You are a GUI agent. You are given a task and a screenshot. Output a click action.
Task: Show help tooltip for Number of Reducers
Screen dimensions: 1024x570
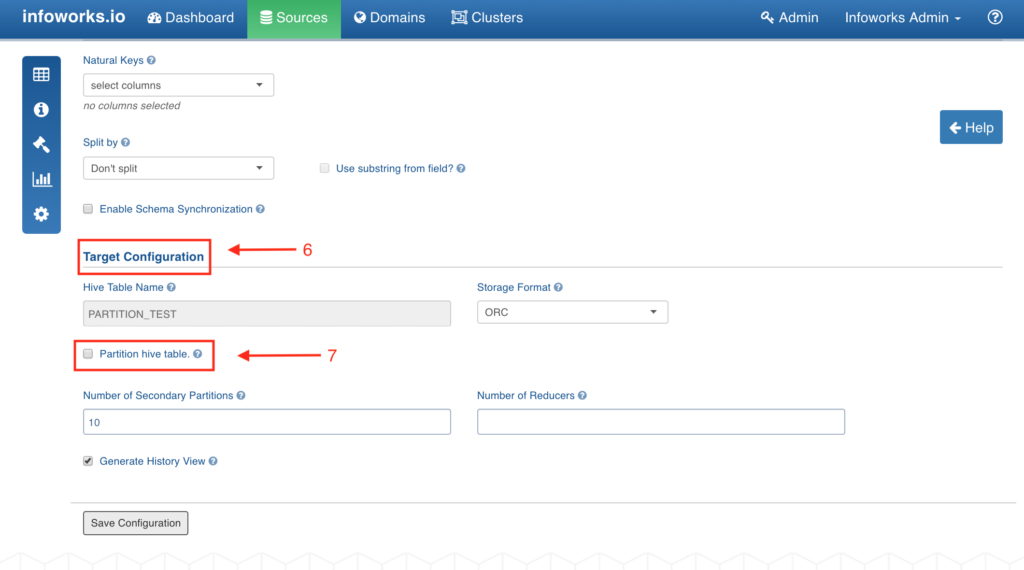583,396
